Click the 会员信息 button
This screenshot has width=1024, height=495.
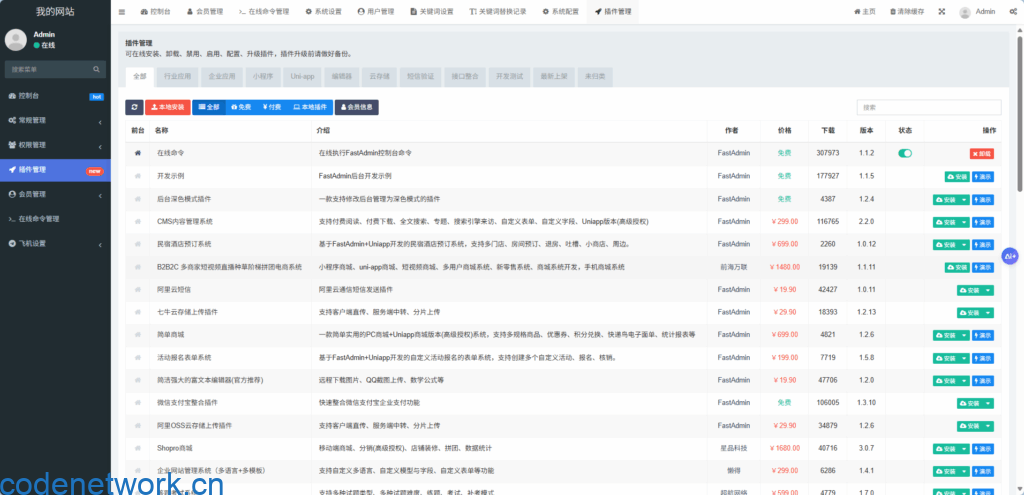click(x=357, y=107)
